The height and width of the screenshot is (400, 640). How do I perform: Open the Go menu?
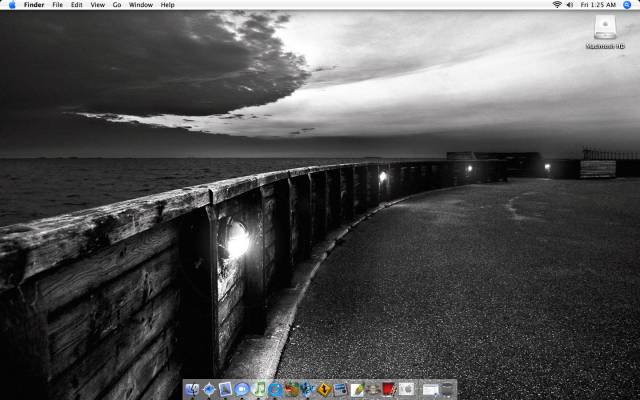pos(117,5)
